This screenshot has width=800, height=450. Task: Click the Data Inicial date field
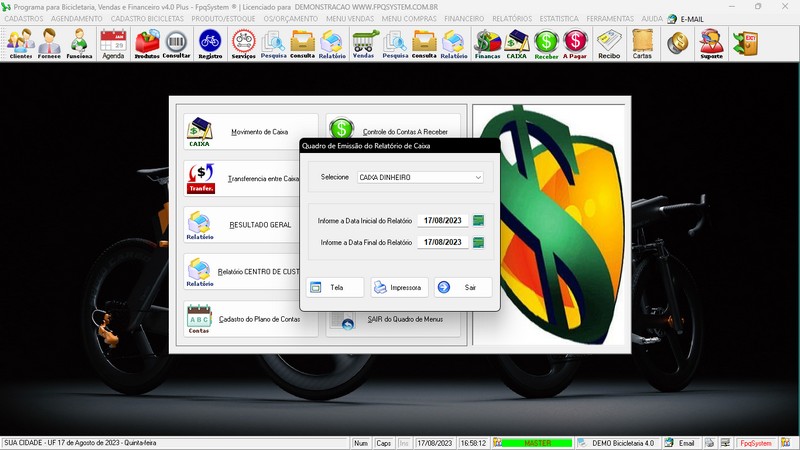[x=442, y=221]
